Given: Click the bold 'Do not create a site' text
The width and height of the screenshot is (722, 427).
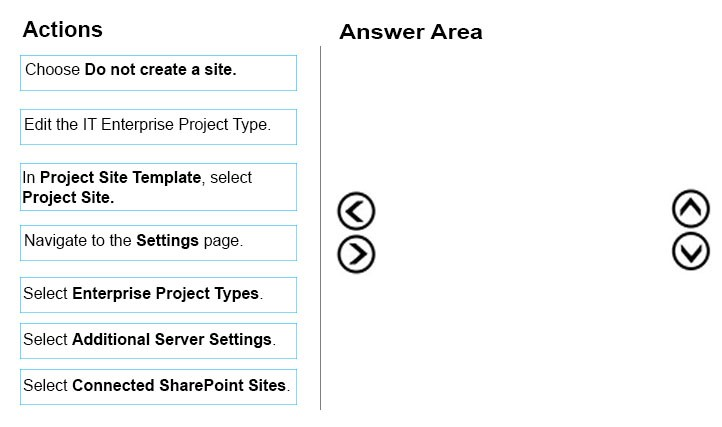Looking at the screenshot, I should (160, 70).
